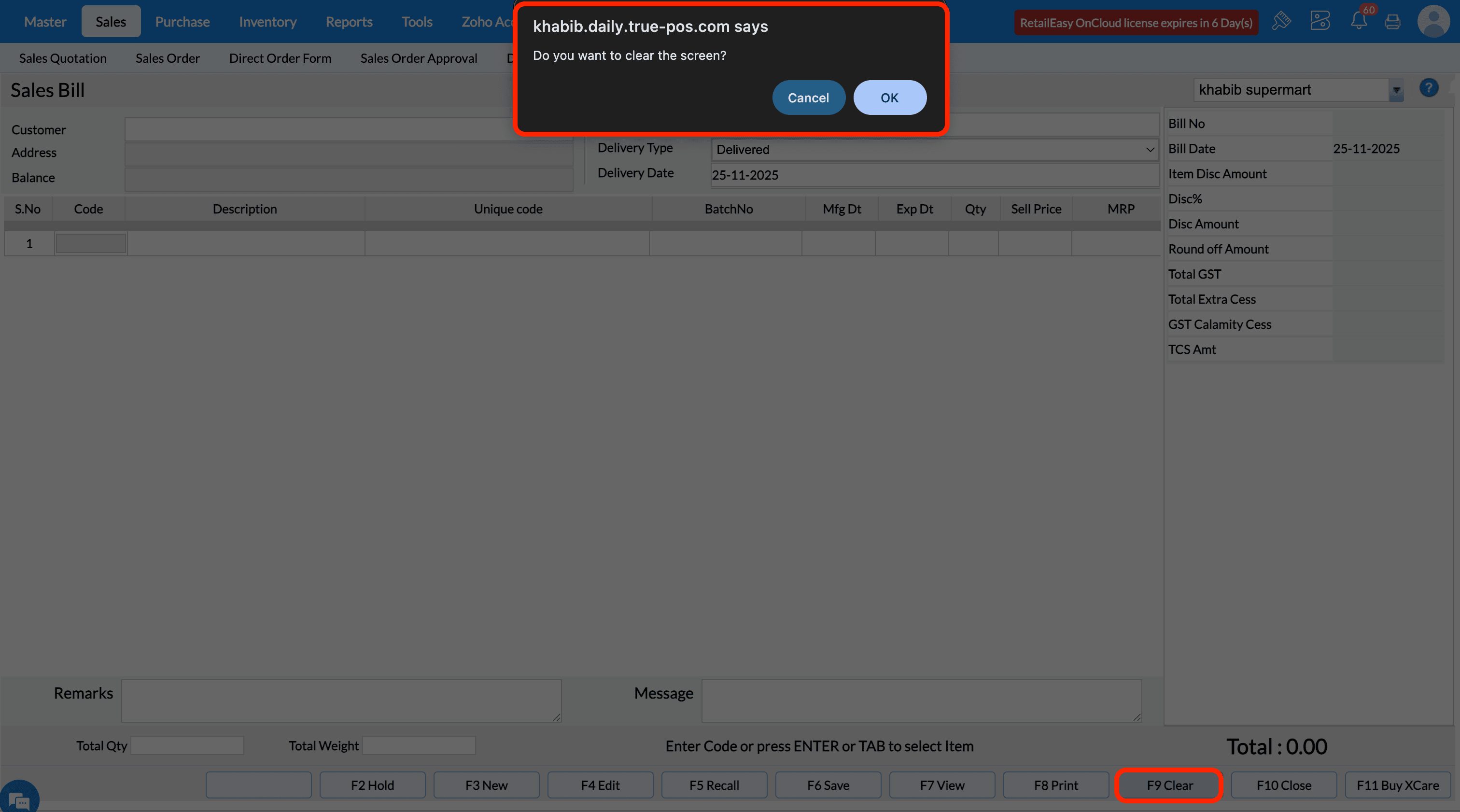The width and height of the screenshot is (1460, 812).
Task: Go to Direct Order Form tab
Action: click(x=280, y=58)
